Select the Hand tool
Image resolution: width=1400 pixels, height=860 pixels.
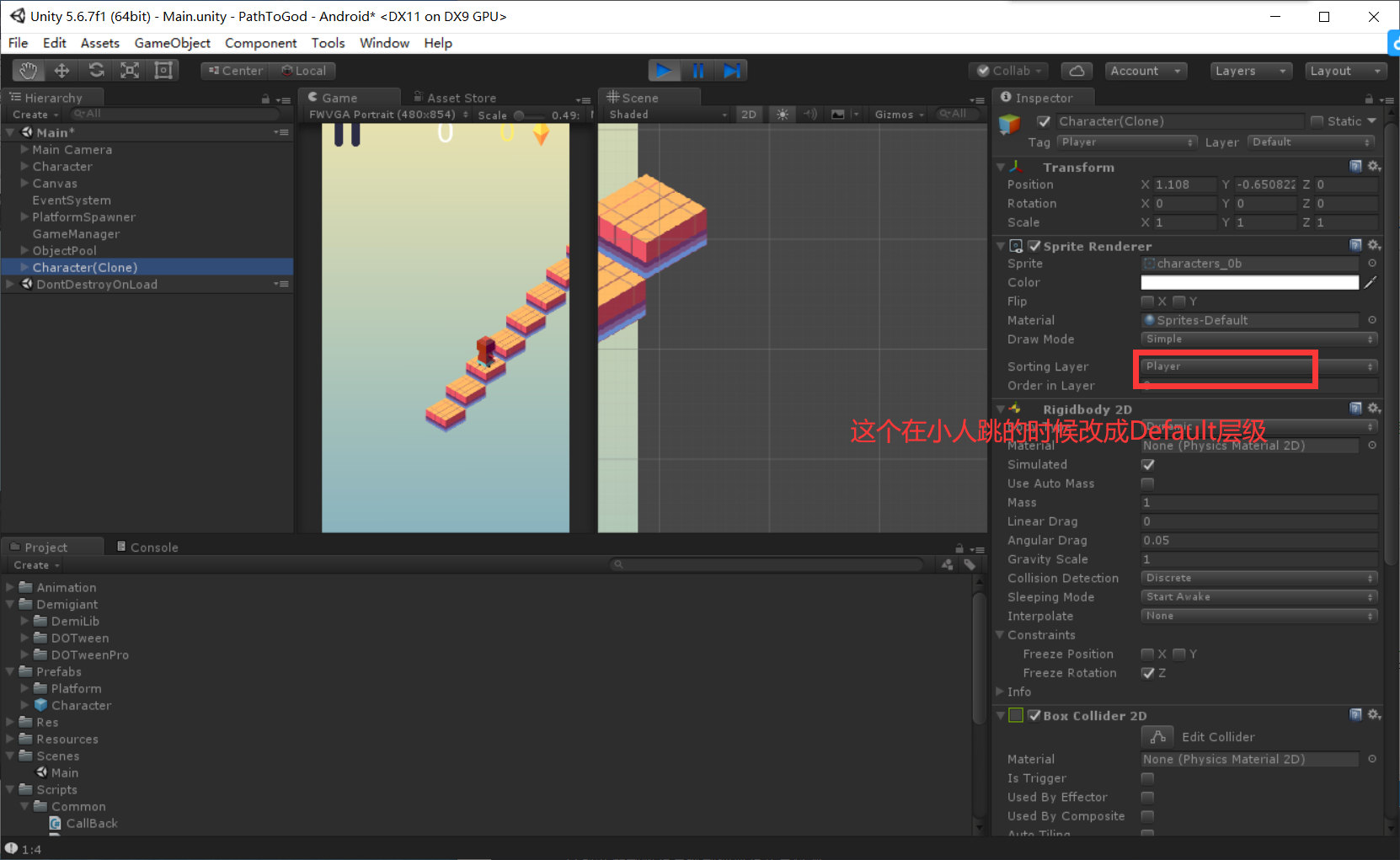(29, 71)
